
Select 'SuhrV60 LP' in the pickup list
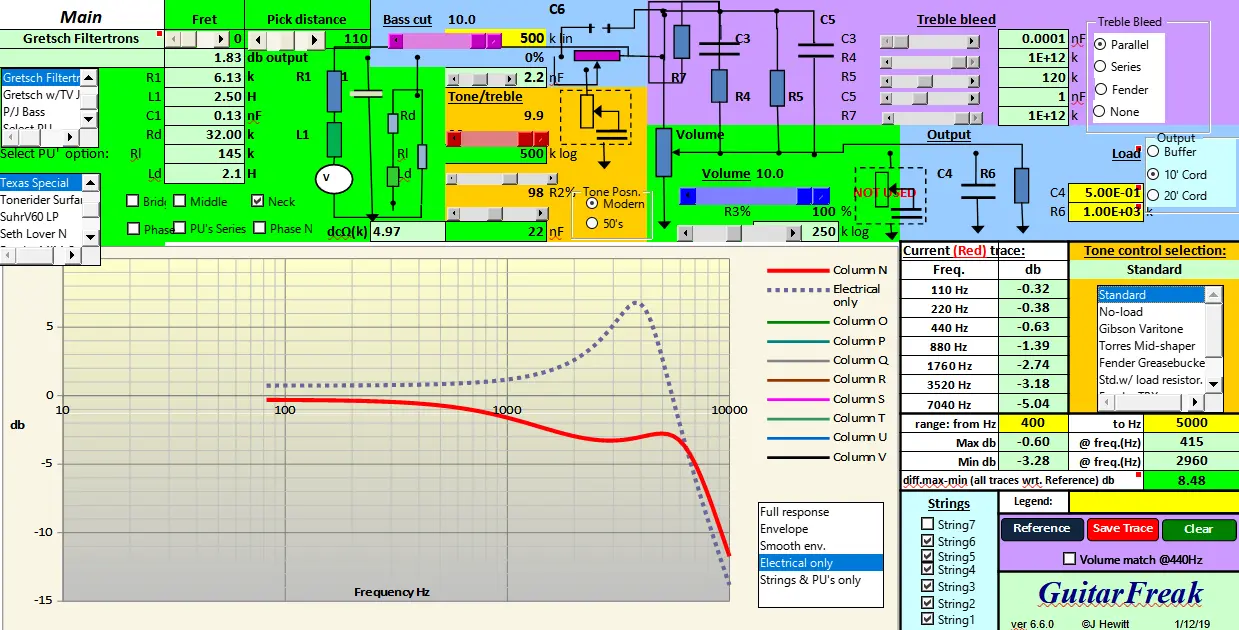point(41,216)
